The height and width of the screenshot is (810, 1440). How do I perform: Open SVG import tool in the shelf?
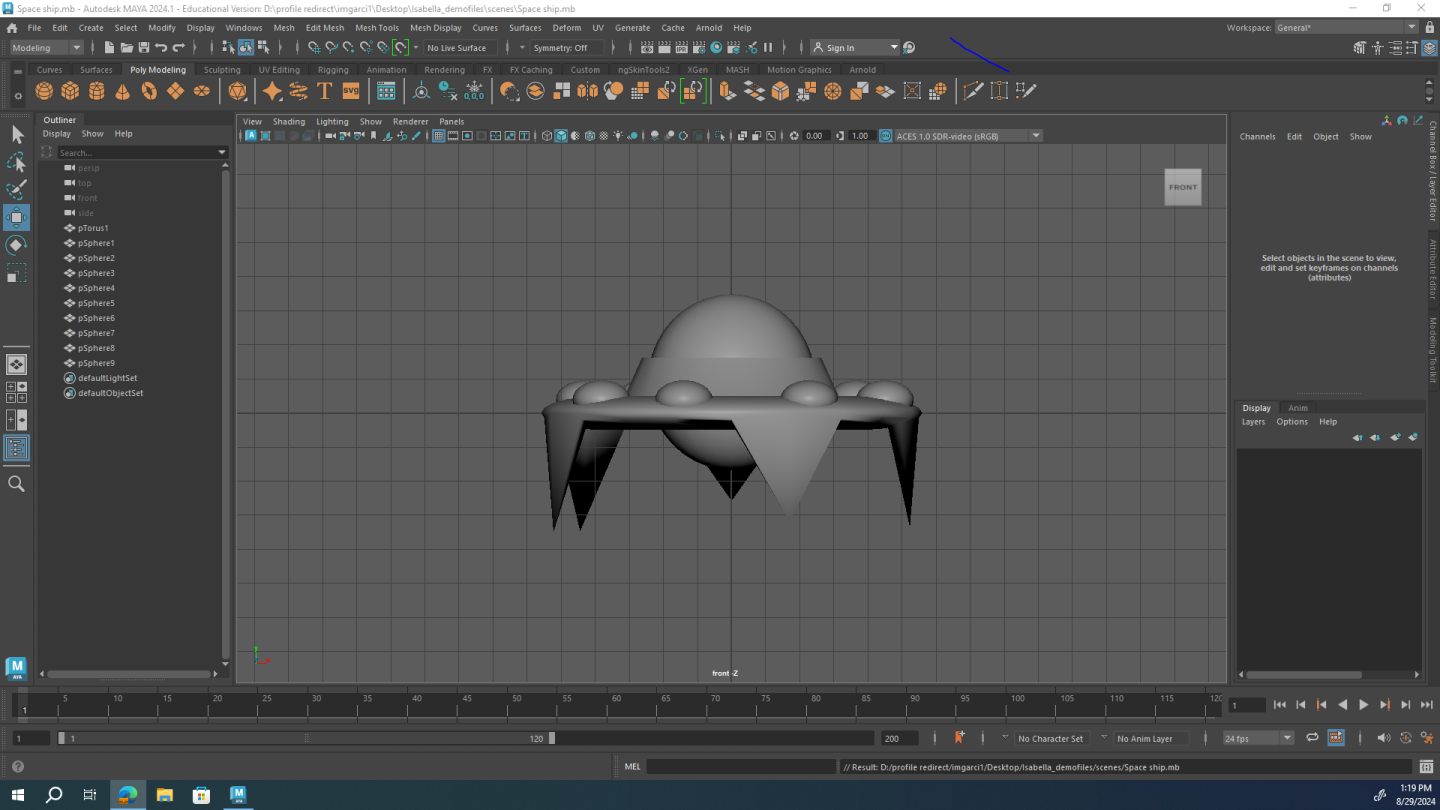pos(351,91)
